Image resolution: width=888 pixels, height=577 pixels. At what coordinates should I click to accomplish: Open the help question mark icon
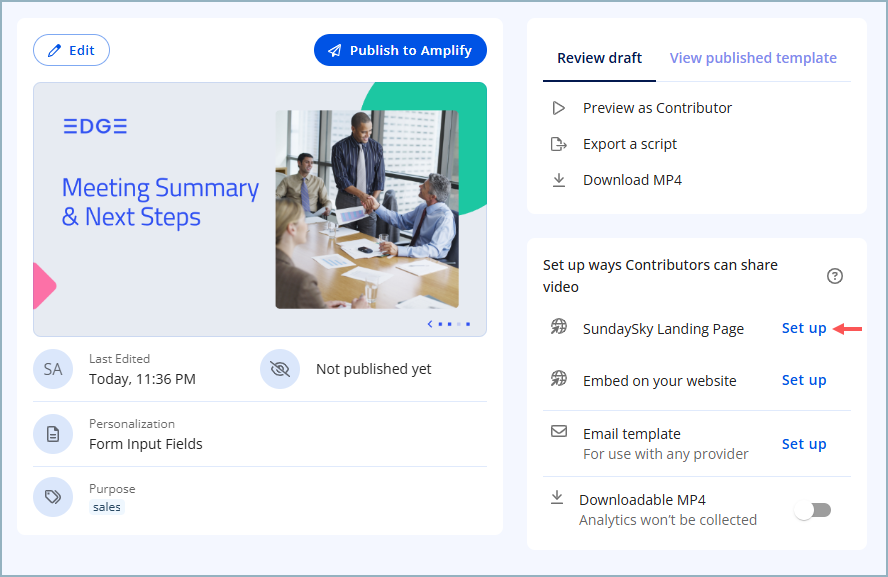tap(835, 276)
